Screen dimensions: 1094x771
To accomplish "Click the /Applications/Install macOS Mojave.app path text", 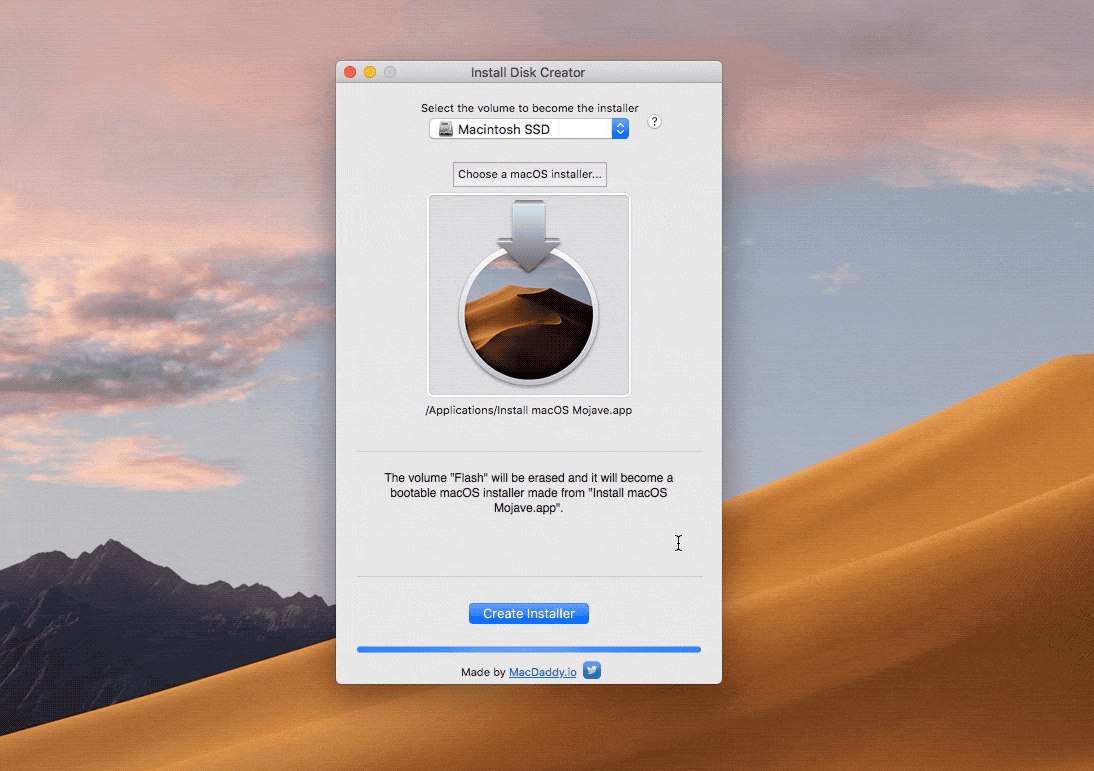I will point(529,410).
